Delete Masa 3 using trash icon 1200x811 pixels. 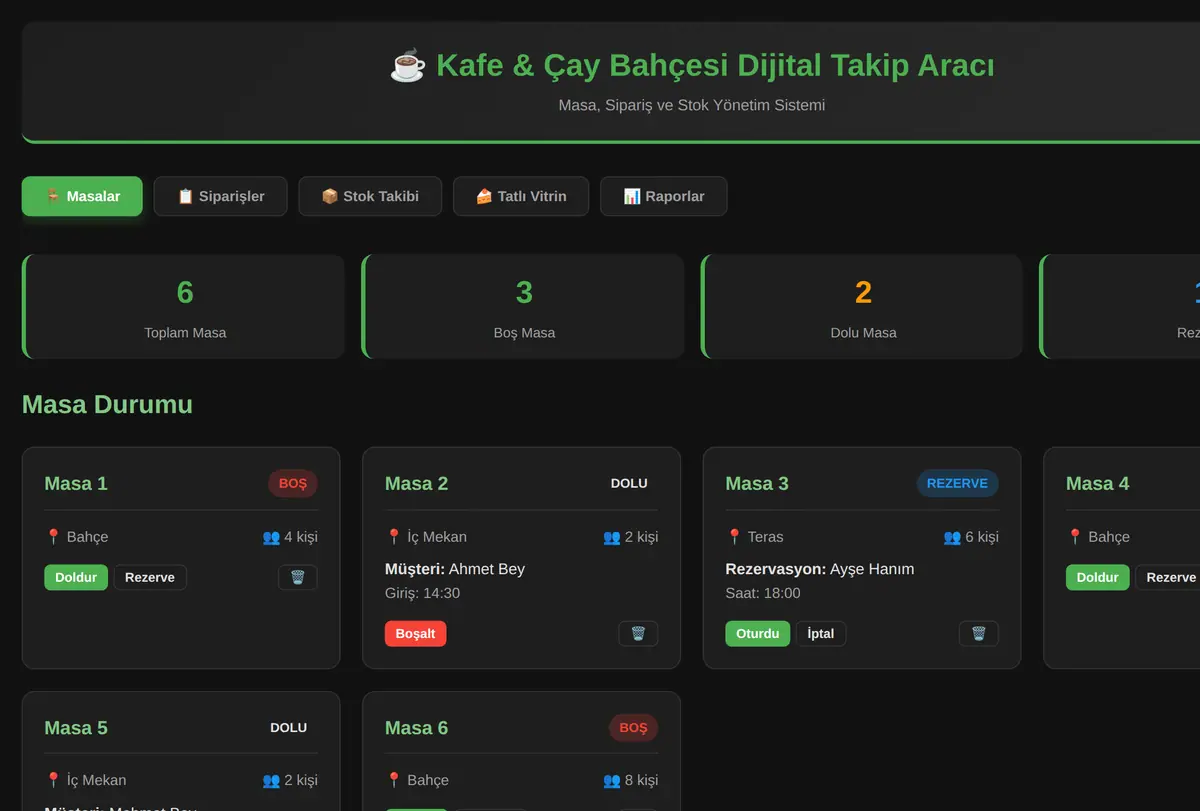point(979,633)
